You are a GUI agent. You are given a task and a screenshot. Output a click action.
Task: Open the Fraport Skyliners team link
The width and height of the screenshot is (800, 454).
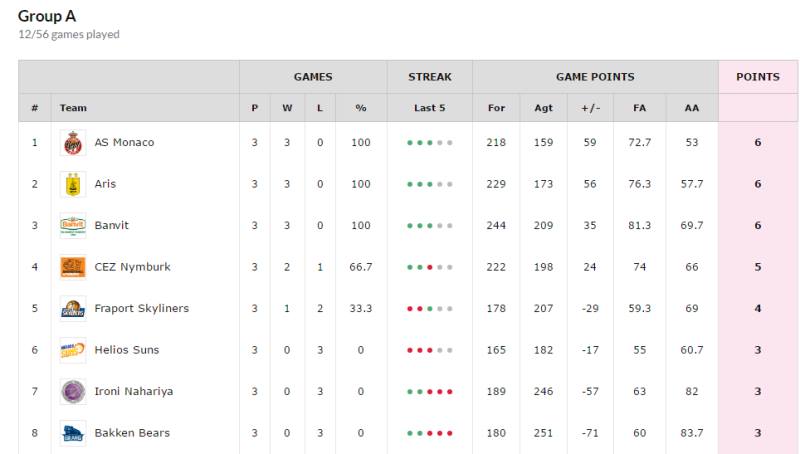point(141,308)
